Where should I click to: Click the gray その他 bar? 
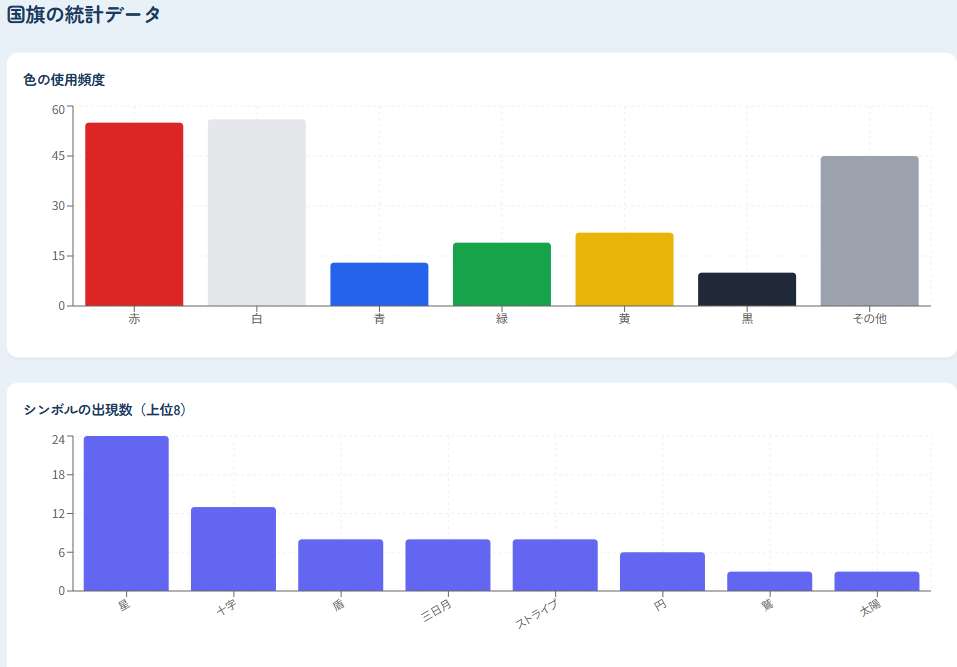(869, 230)
